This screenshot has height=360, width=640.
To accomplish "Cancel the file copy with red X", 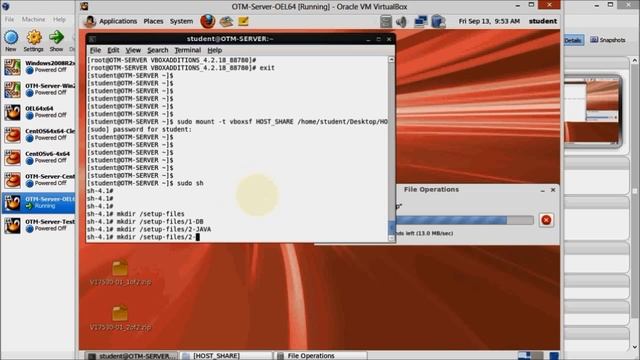I will tap(546, 220).
